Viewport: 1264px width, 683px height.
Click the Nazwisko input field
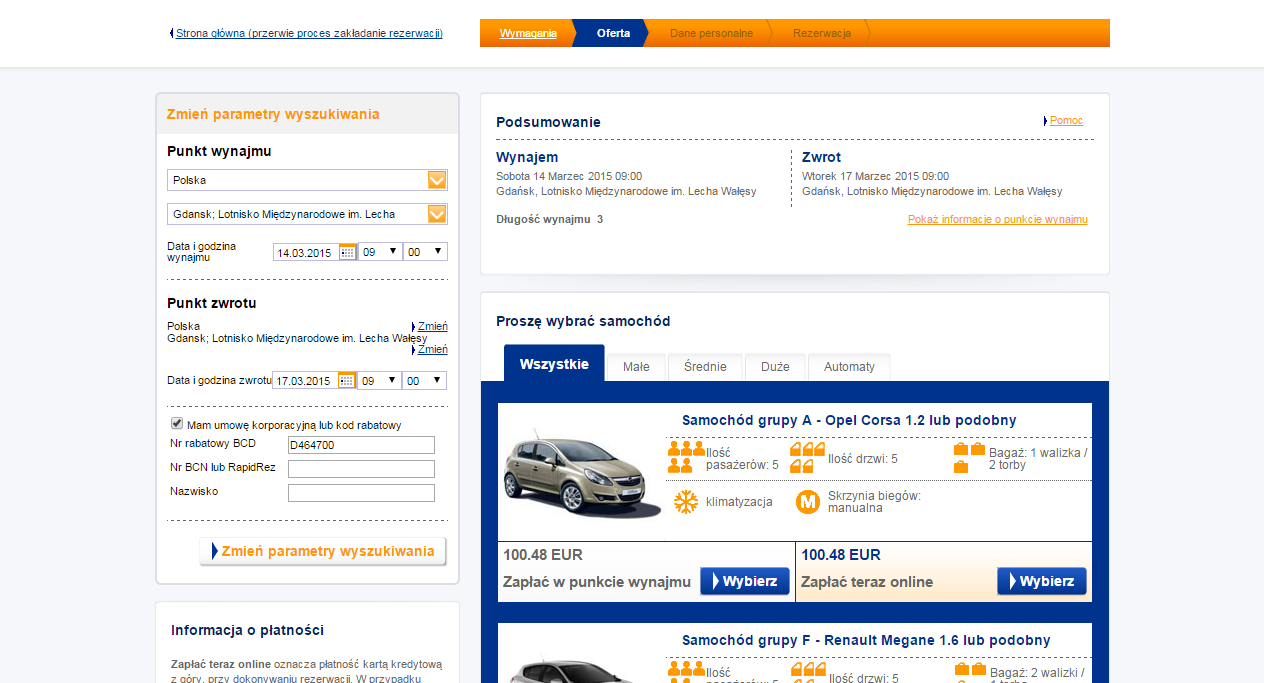point(361,493)
